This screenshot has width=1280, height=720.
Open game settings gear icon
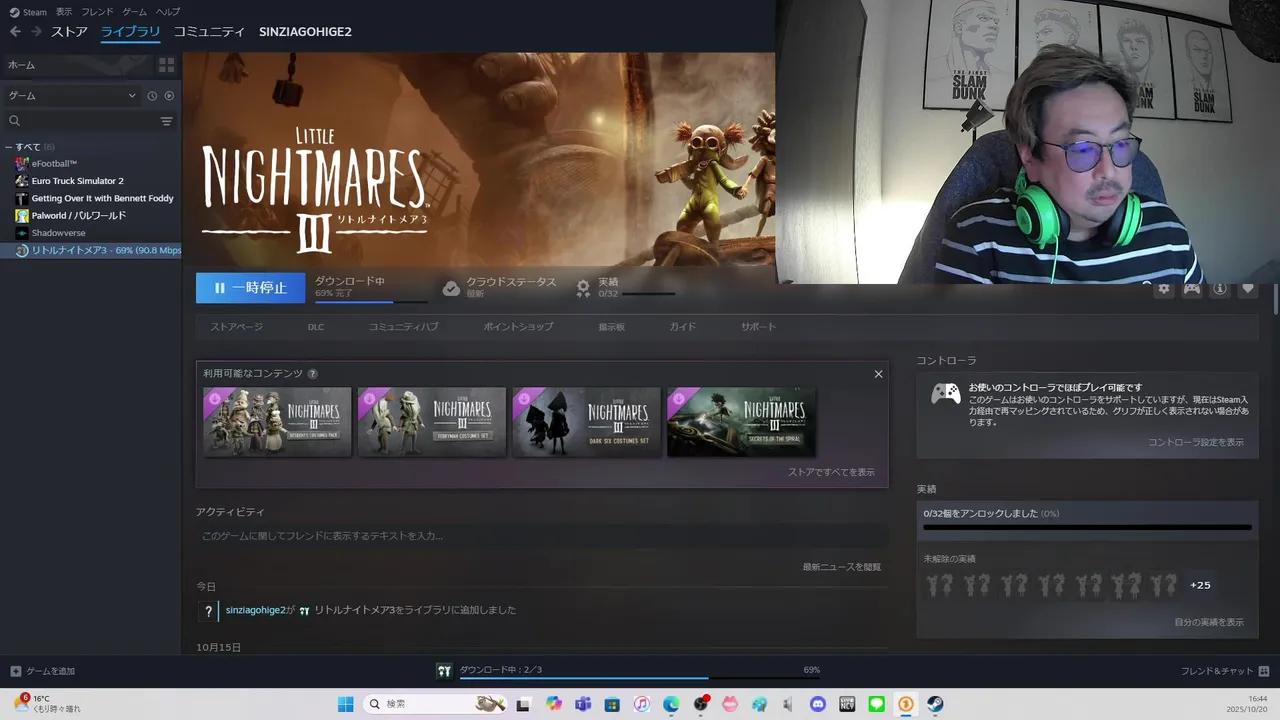coord(1163,289)
